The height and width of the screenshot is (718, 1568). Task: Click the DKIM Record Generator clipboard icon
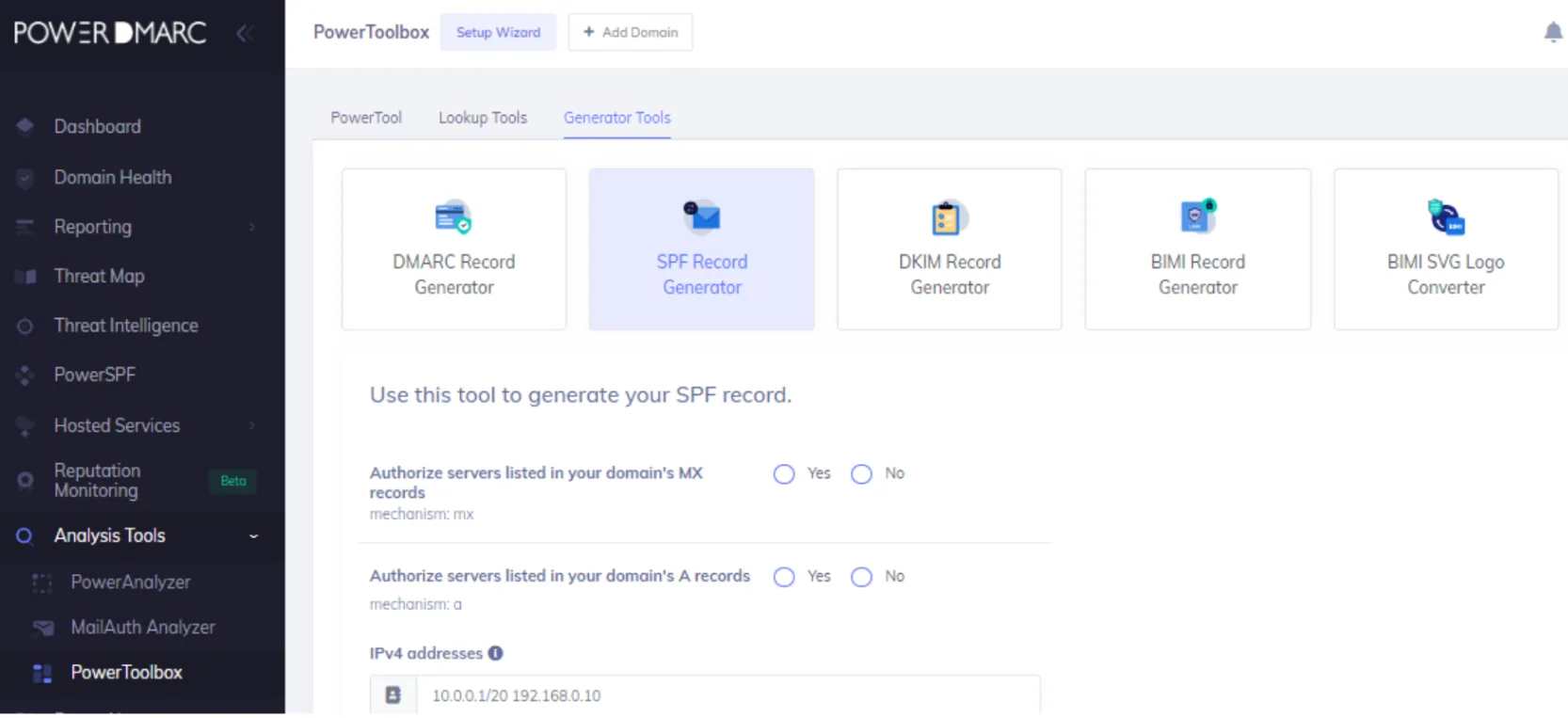[x=949, y=217]
